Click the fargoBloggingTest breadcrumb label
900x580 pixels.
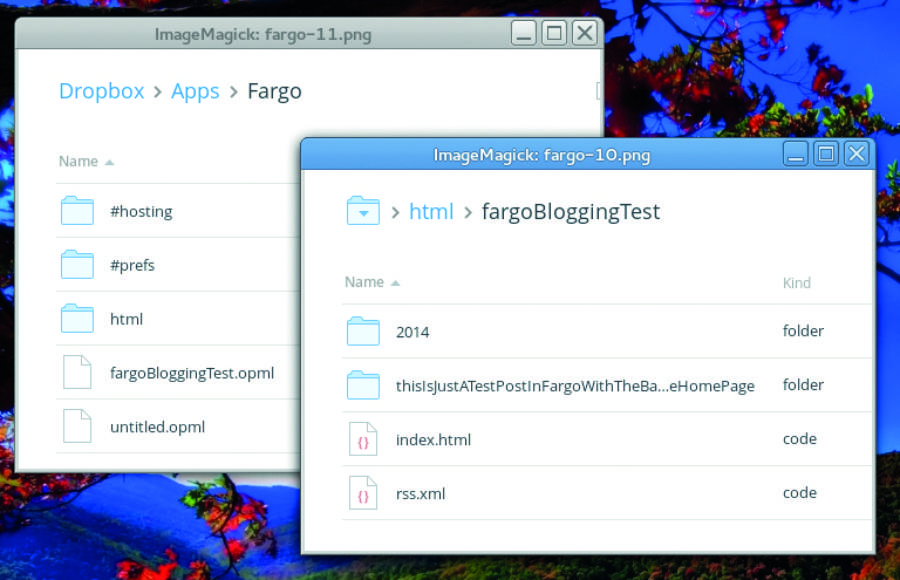pyautogui.click(x=571, y=212)
